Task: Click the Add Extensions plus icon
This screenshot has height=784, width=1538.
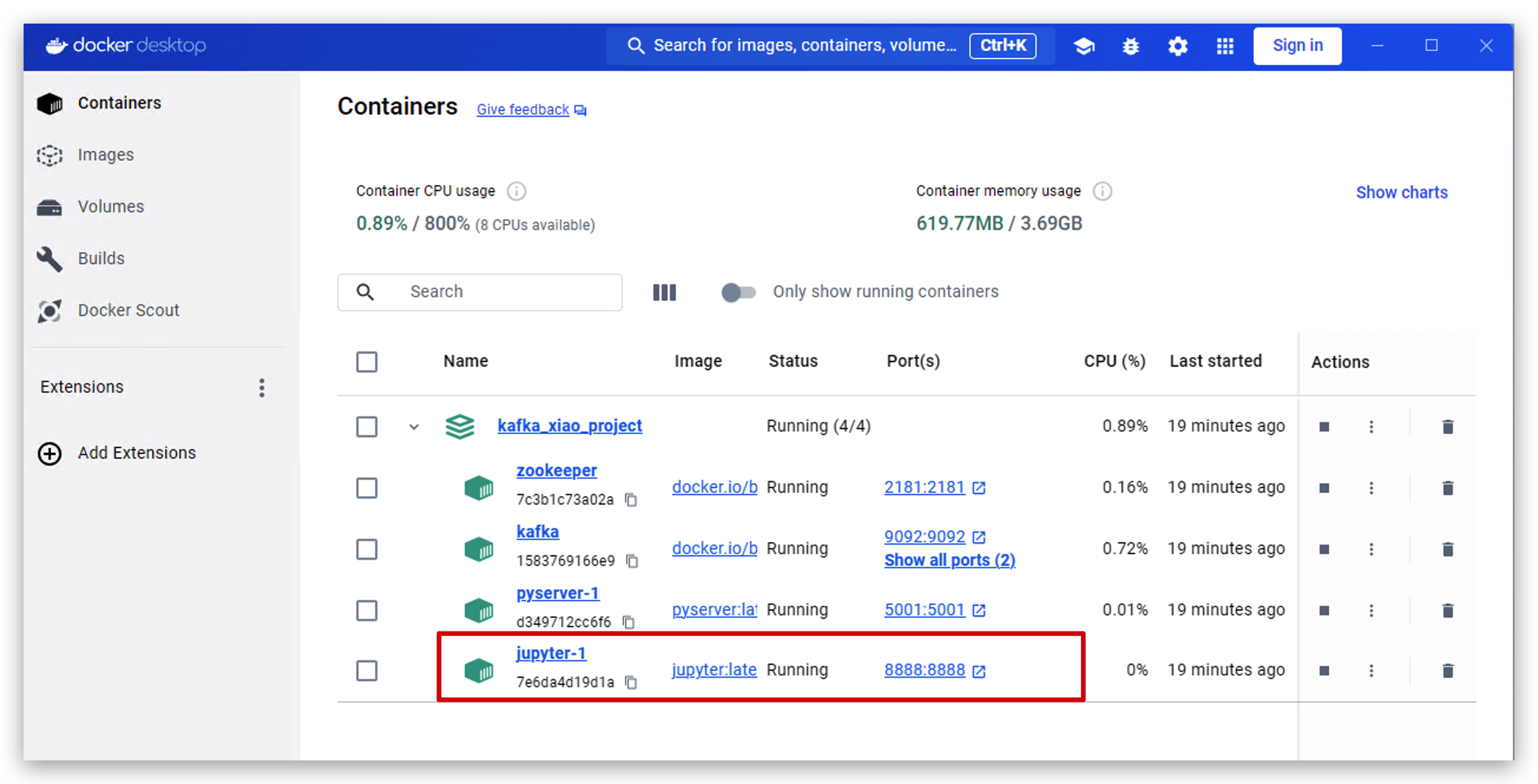Action: [50, 453]
